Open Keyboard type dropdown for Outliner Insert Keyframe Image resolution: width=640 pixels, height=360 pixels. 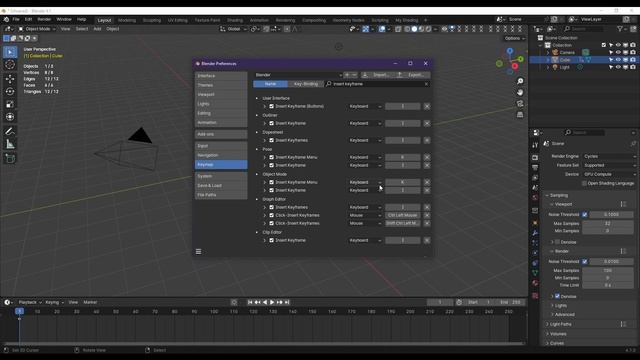pyautogui.click(x=365, y=123)
